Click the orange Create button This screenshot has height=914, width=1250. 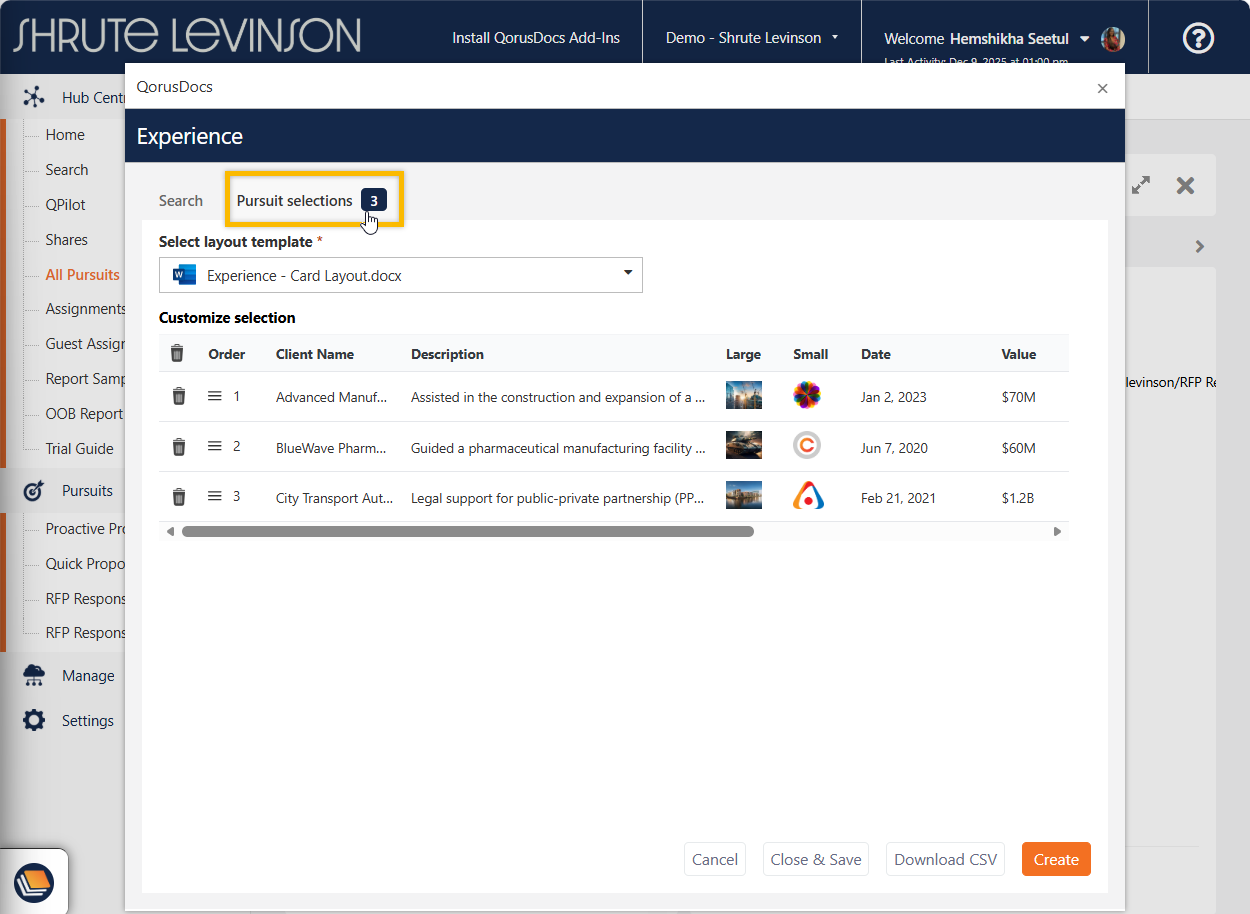1056,859
